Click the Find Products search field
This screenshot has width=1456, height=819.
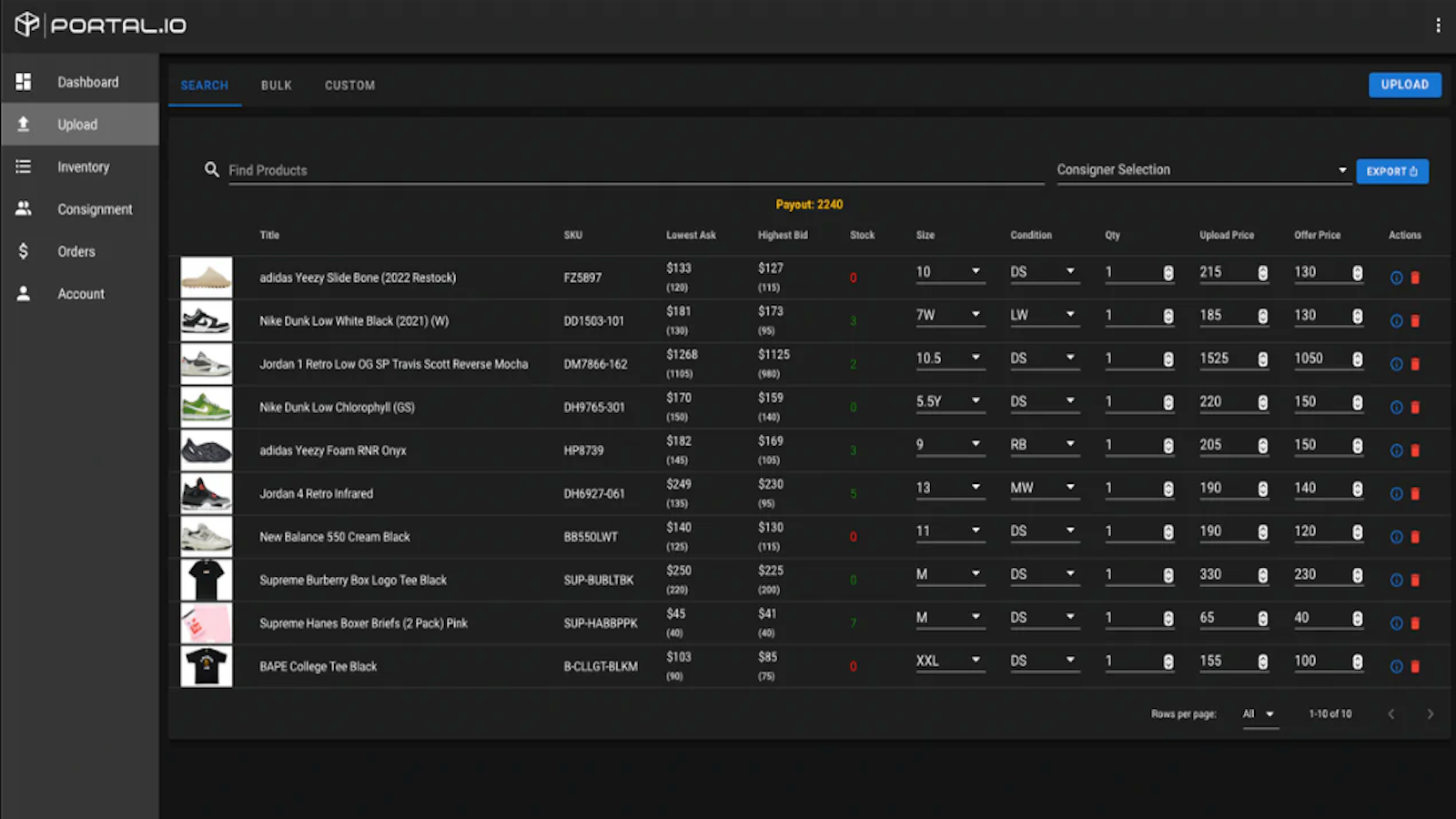pos(636,170)
